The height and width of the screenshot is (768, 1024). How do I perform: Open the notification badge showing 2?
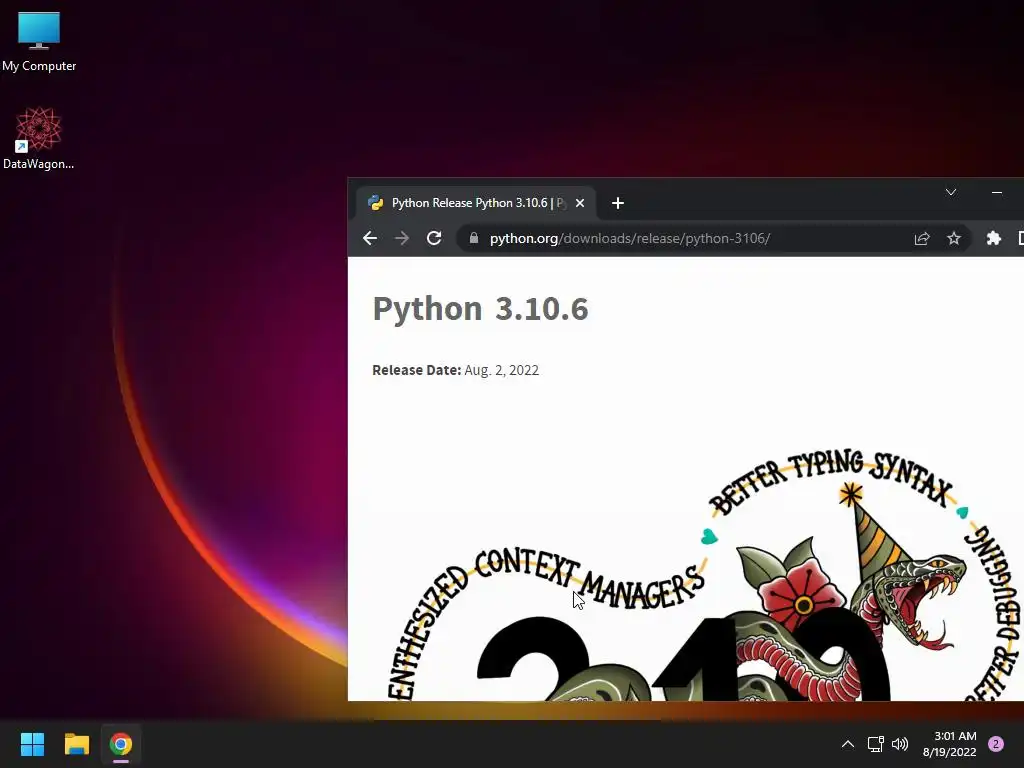(x=996, y=744)
